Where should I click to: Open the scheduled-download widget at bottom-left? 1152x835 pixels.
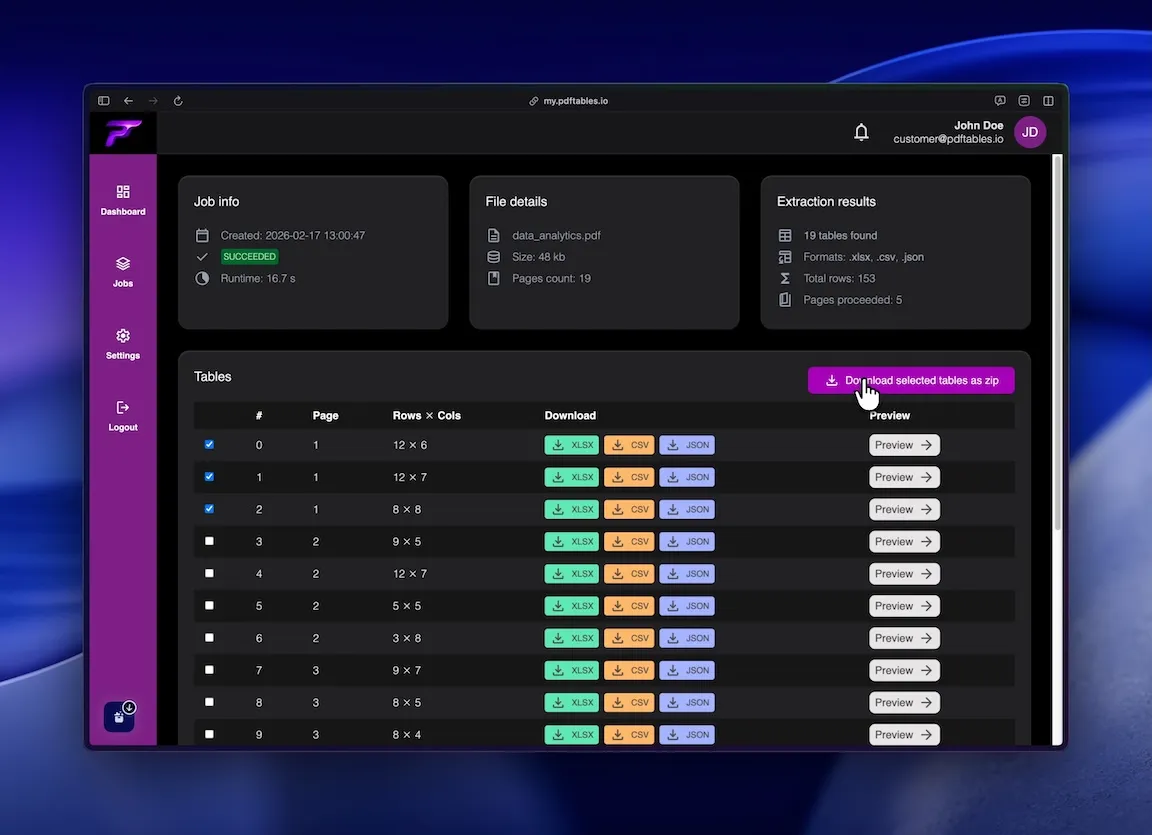click(x=119, y=716)
